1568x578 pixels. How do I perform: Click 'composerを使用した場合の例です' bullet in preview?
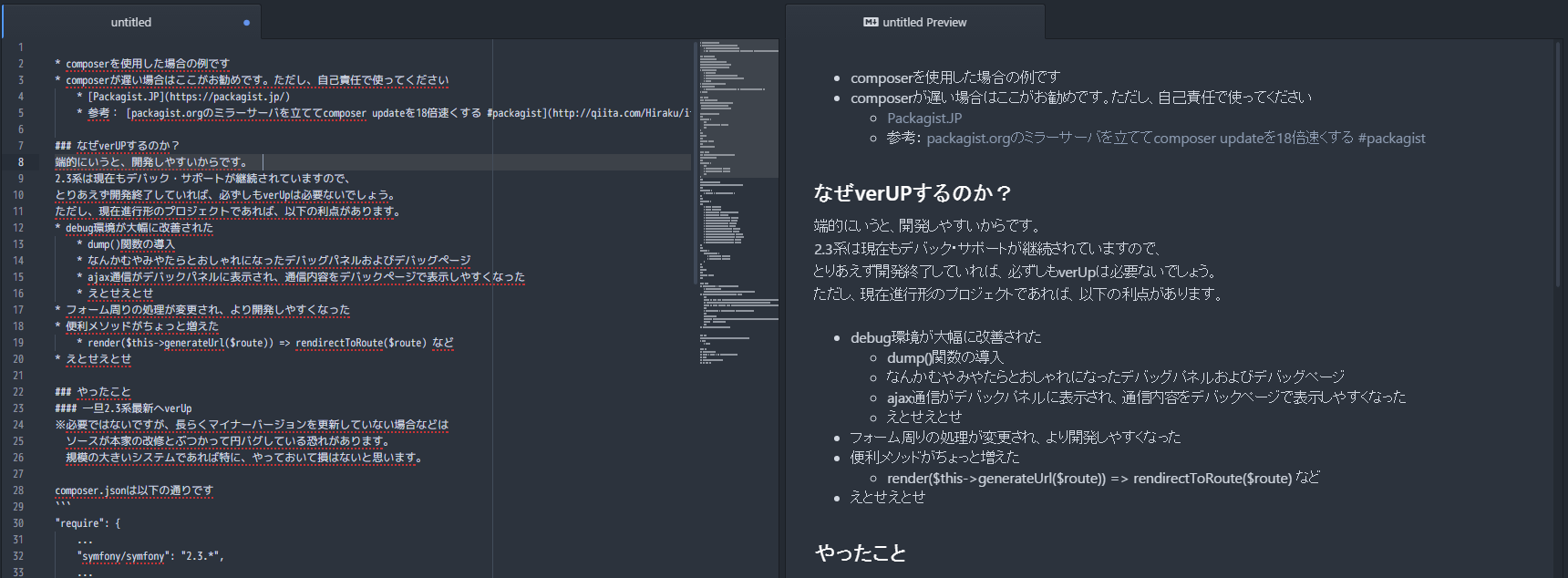[955, 77]
